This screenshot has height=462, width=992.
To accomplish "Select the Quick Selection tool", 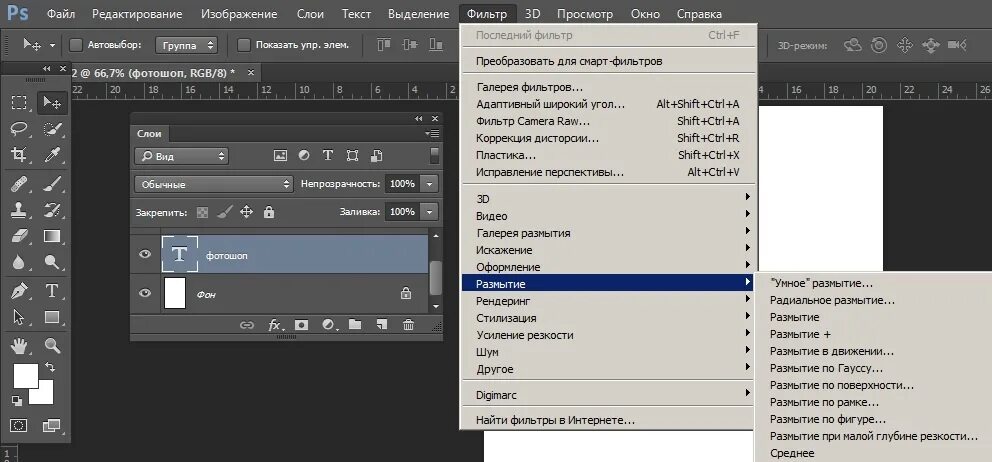I will (52, 129).
